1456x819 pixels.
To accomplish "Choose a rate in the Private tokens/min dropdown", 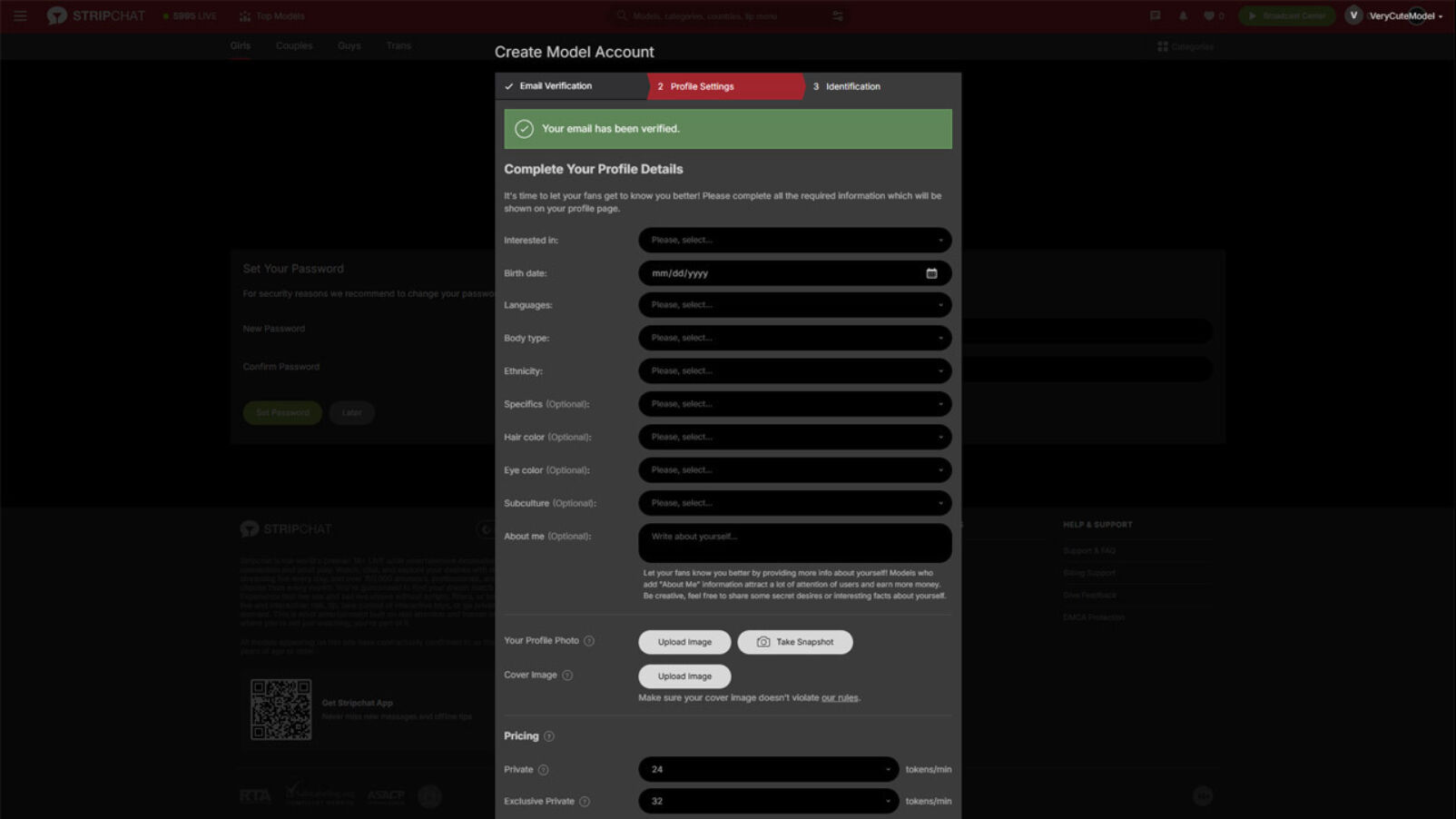I will point(768,770).
